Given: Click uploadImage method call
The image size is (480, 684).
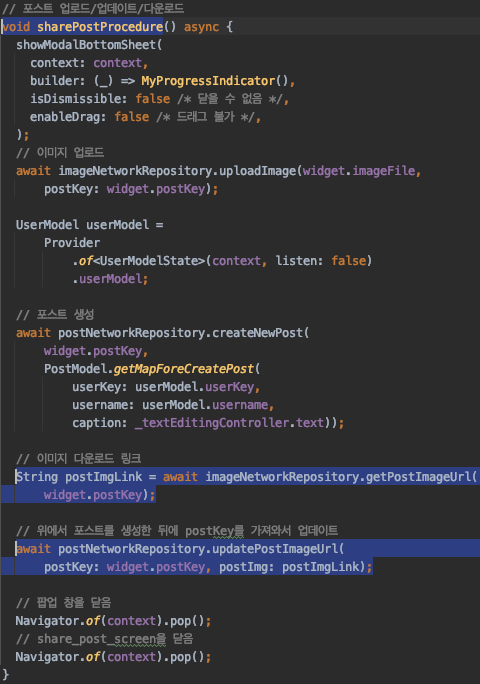Looking at the screenshot, I should [257, 171].
